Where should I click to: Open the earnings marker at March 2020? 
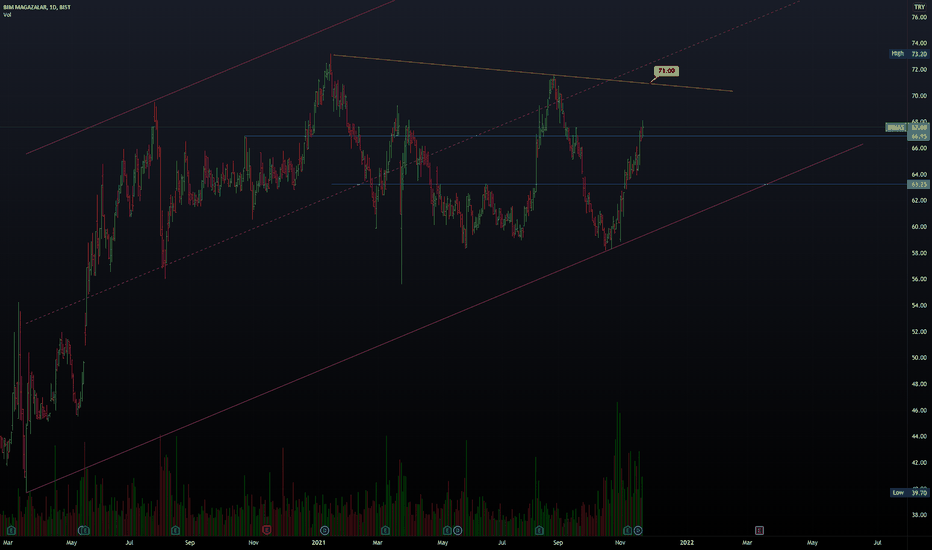11,530
